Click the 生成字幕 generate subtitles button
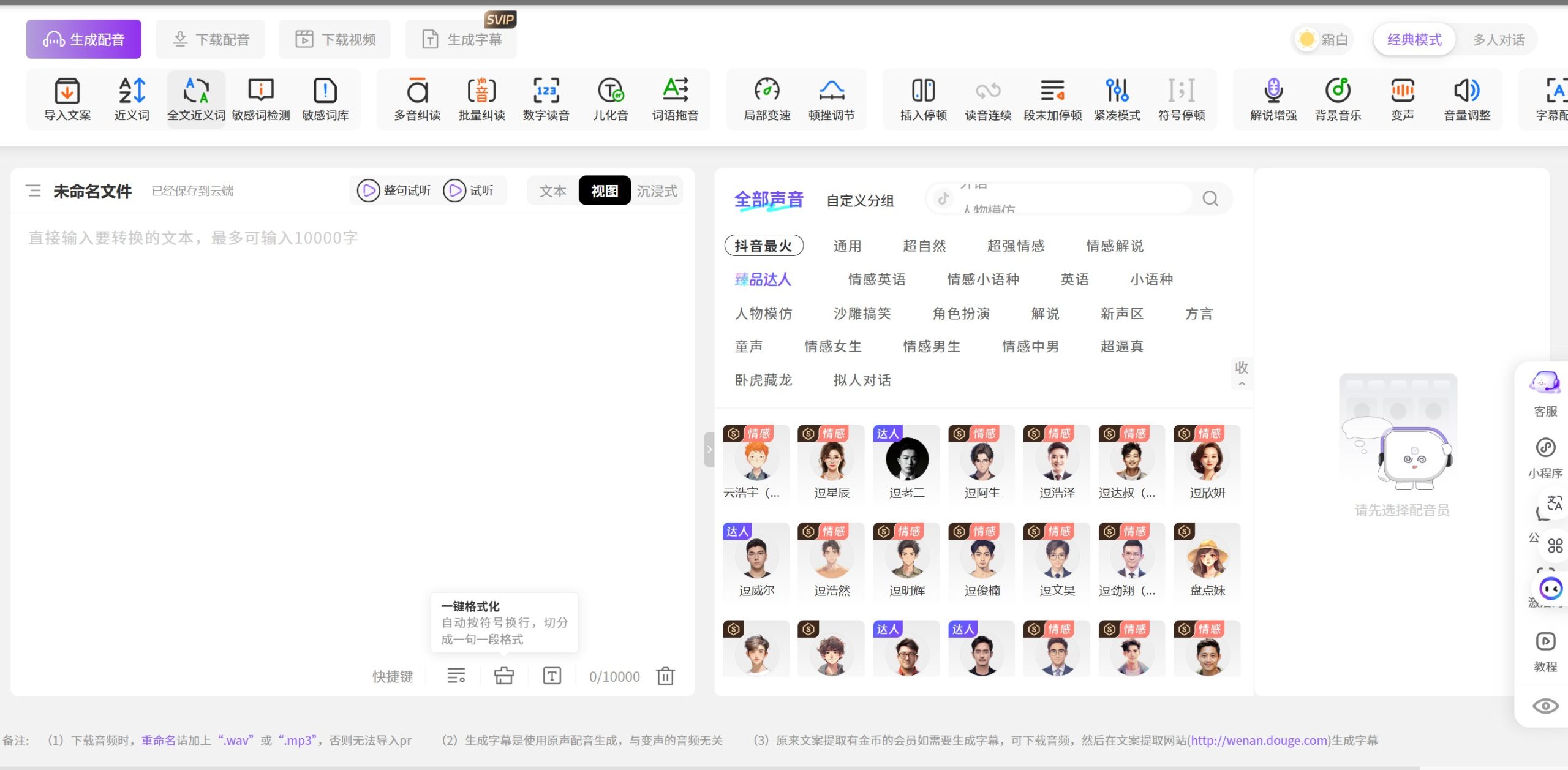The image size is (1568, 770). (x=461, y=39)
